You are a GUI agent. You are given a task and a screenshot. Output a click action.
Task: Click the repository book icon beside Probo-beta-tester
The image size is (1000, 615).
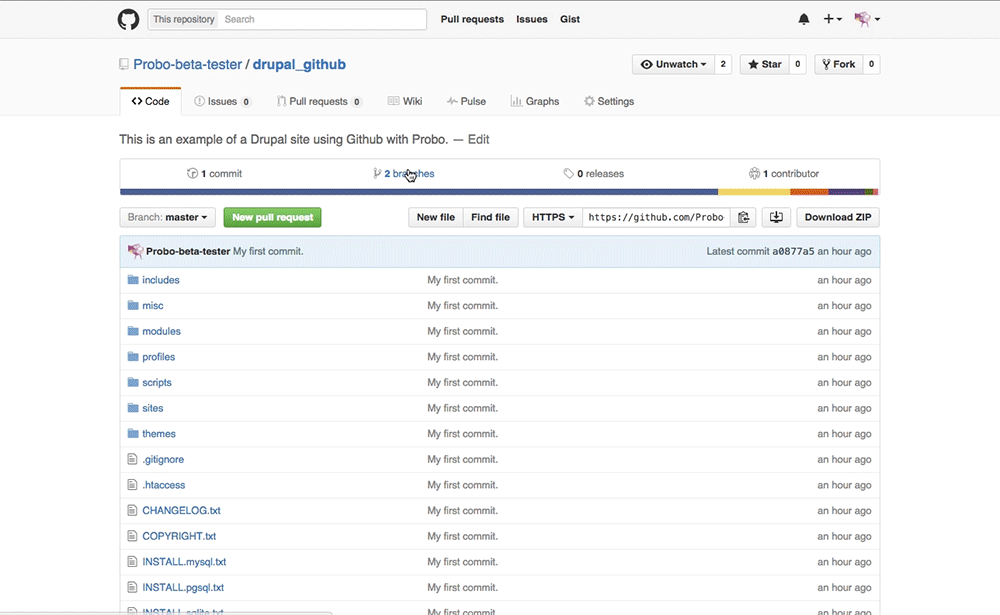point(122,63)
